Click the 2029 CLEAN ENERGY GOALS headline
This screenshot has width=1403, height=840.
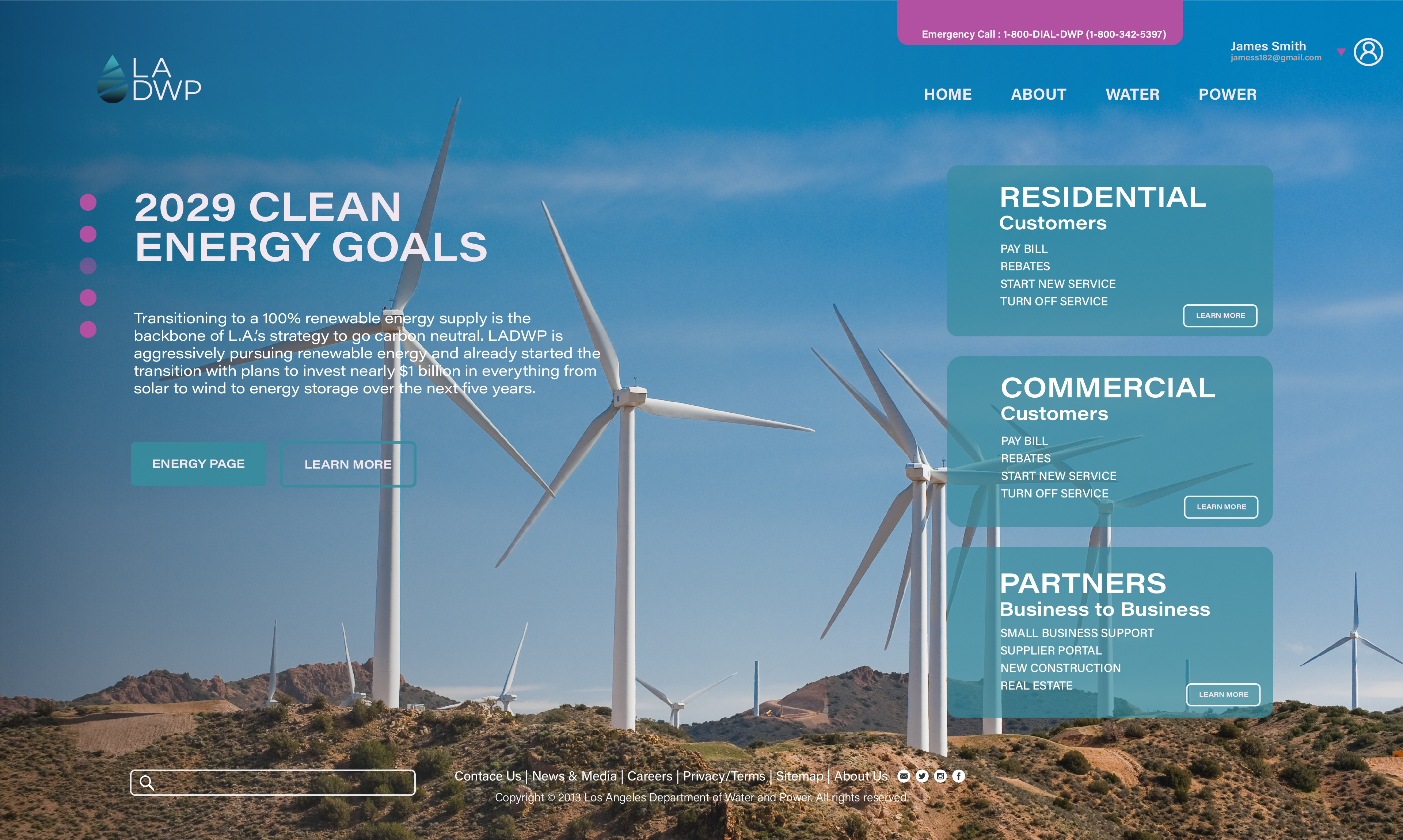click(310, 227)
